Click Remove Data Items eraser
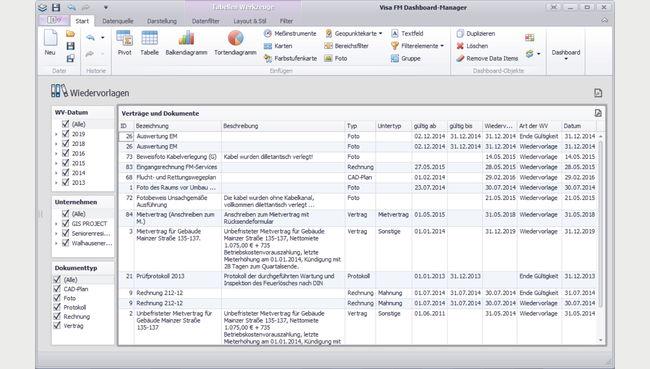Image resolution: width=650 pixels, height=369 pixels. 487,58
